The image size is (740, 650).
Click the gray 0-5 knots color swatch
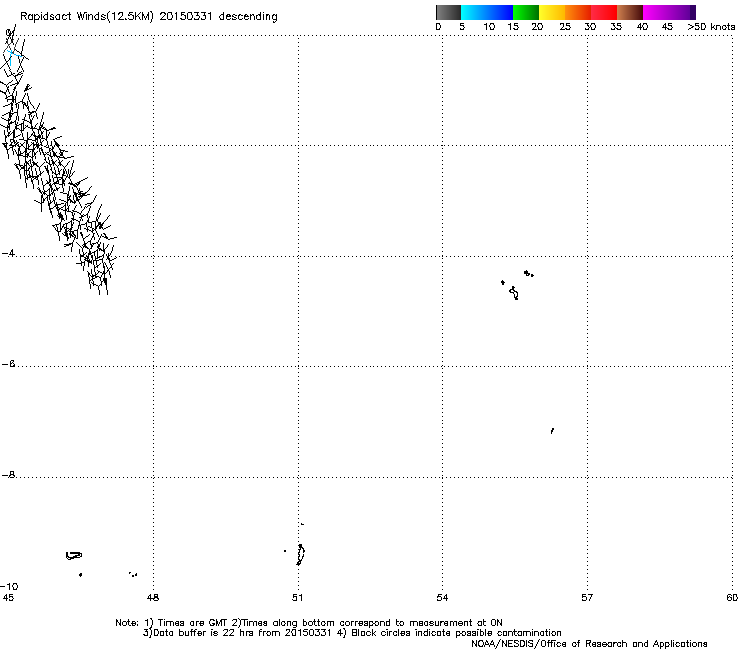click(448, 12)
